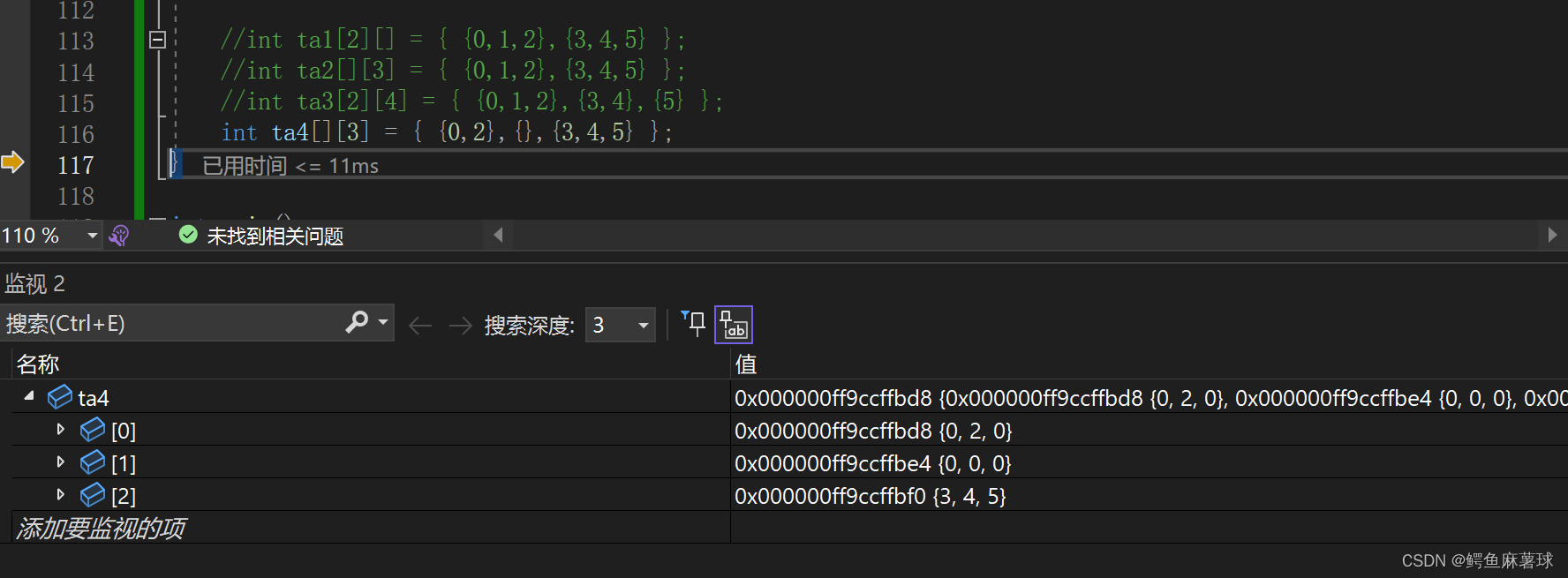Open the search depth dropdown
Viewport: 1568px width, 578px height.
coord(644,326)
